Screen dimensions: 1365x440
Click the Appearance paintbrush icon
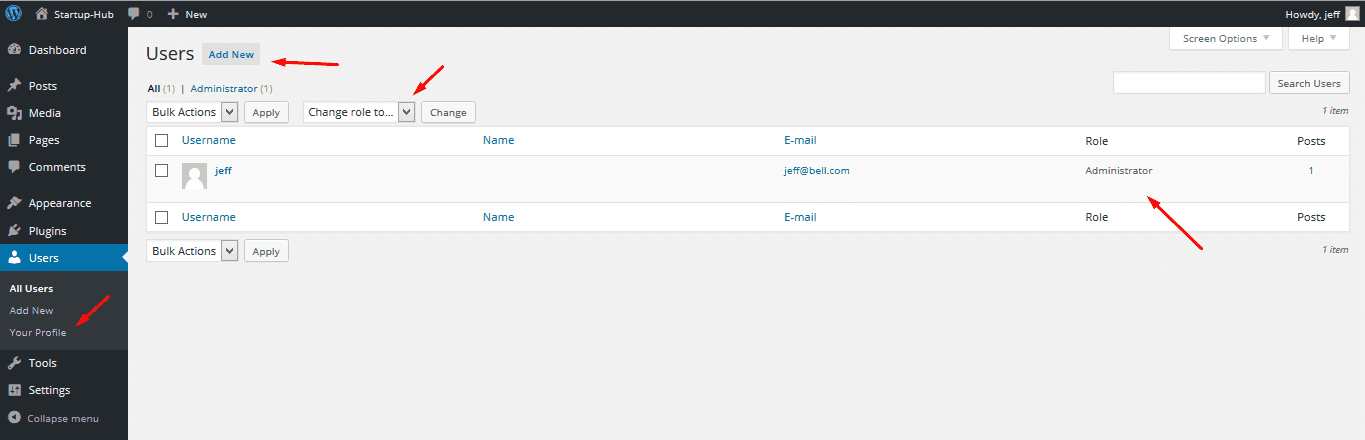(x=14, y=203)
